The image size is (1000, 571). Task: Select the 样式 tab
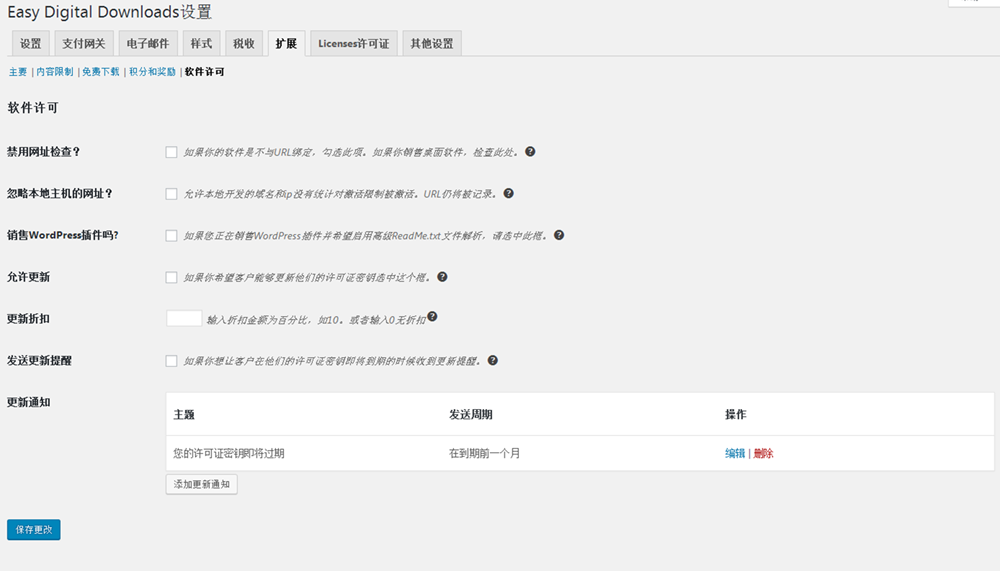point(202,43)
